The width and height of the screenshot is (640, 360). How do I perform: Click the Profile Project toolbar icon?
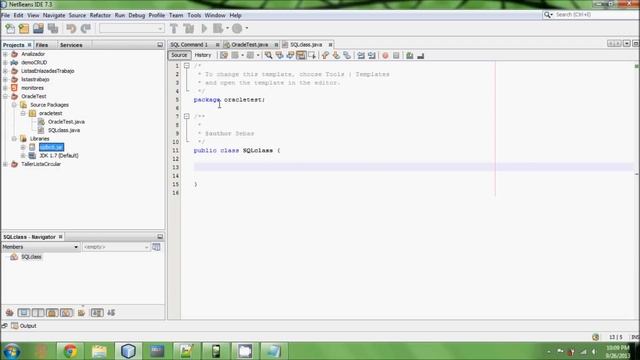coord(237,29)
